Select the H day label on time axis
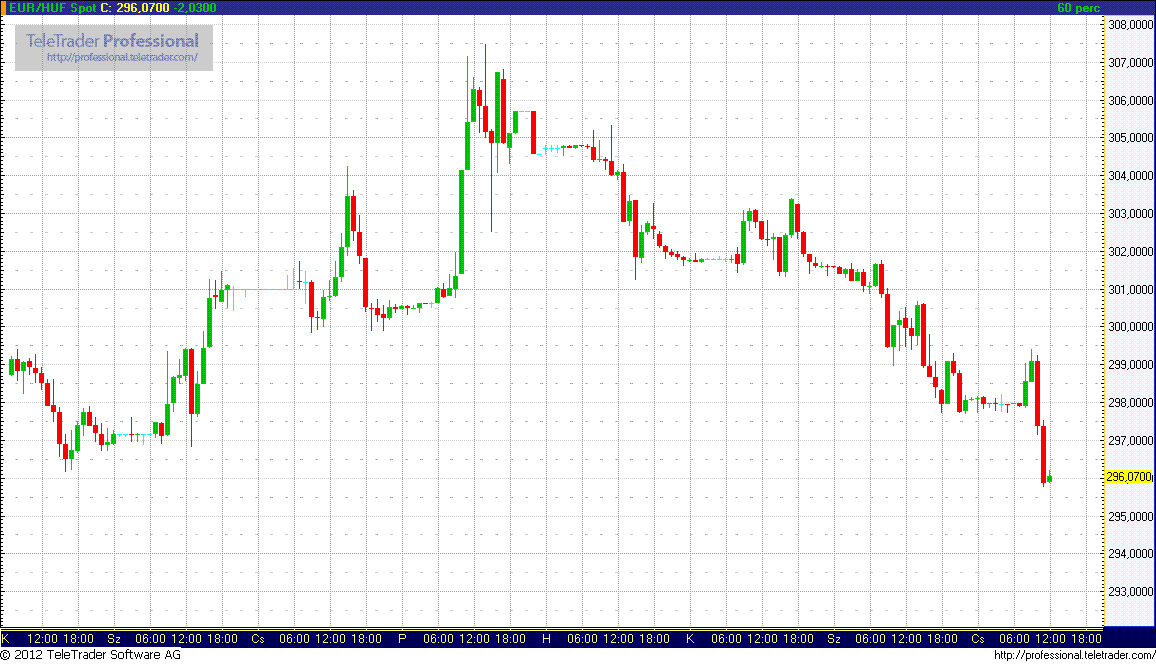The height and width of the screenshot is (664, 1156). [546, 638]
